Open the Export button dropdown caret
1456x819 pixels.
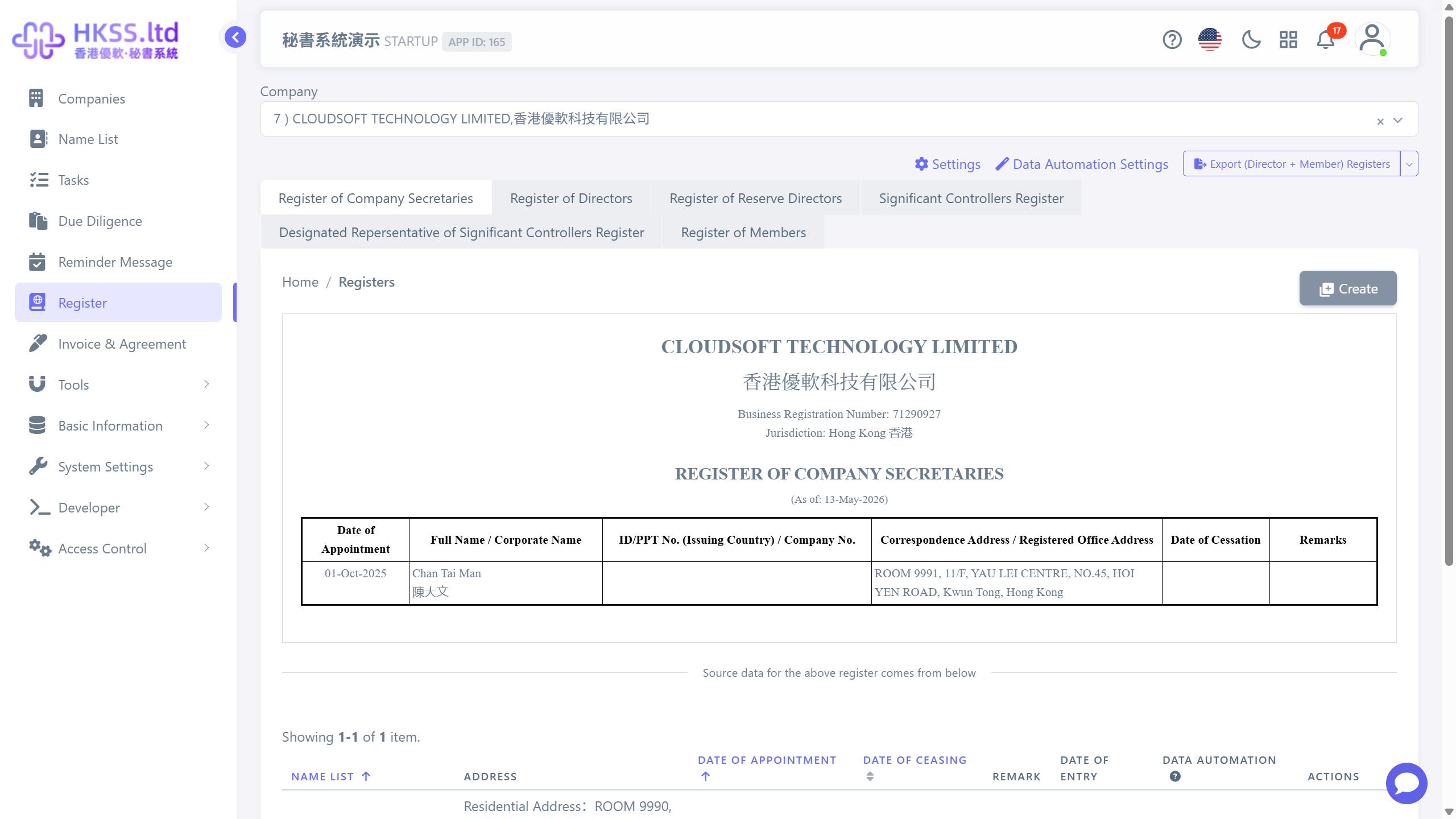1409,164
